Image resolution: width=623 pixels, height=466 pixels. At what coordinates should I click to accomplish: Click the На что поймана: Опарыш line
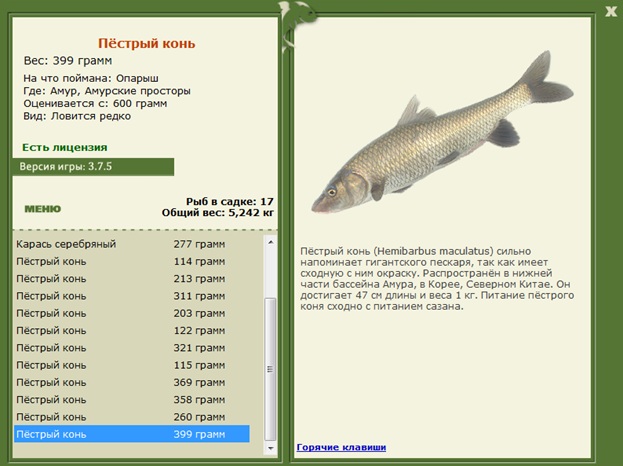pyautogui.click(x=91, y=78)
